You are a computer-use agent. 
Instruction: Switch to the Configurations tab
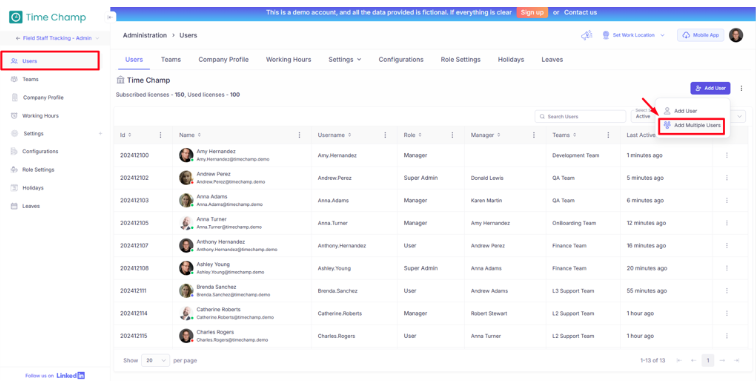click(x=401, y=59)
